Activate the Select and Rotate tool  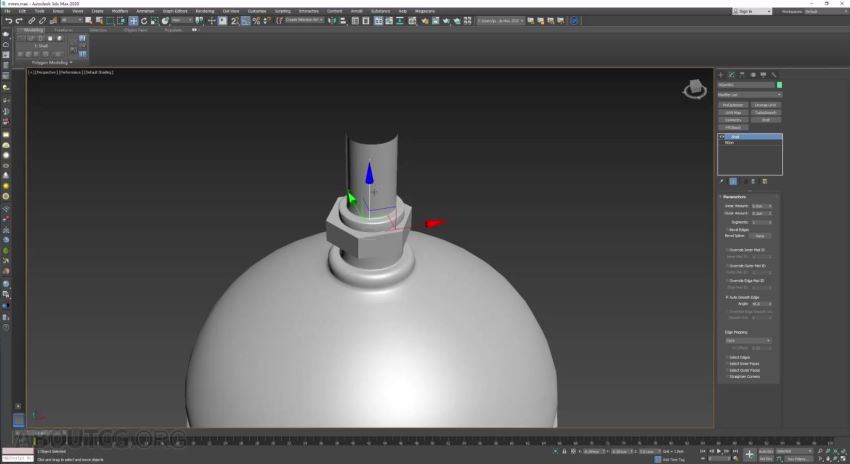coord(144,21)
